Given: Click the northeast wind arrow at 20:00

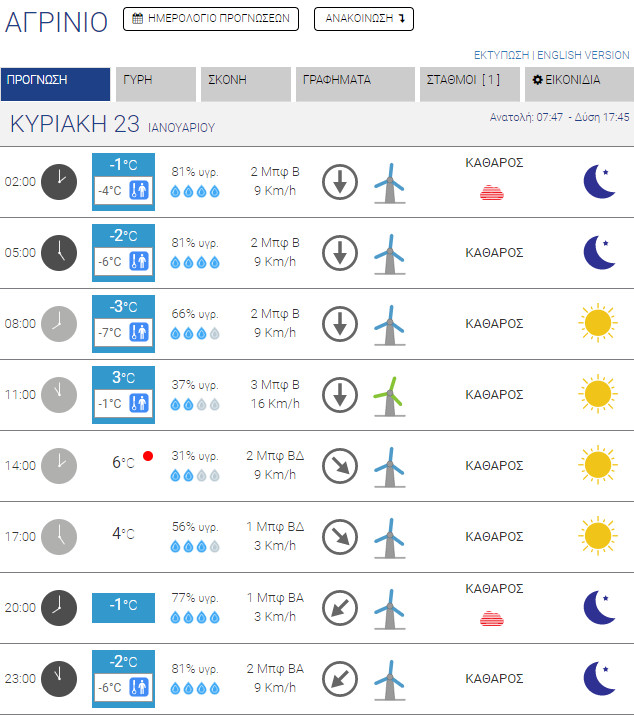Looking at the screenshot, I should 340,608.
